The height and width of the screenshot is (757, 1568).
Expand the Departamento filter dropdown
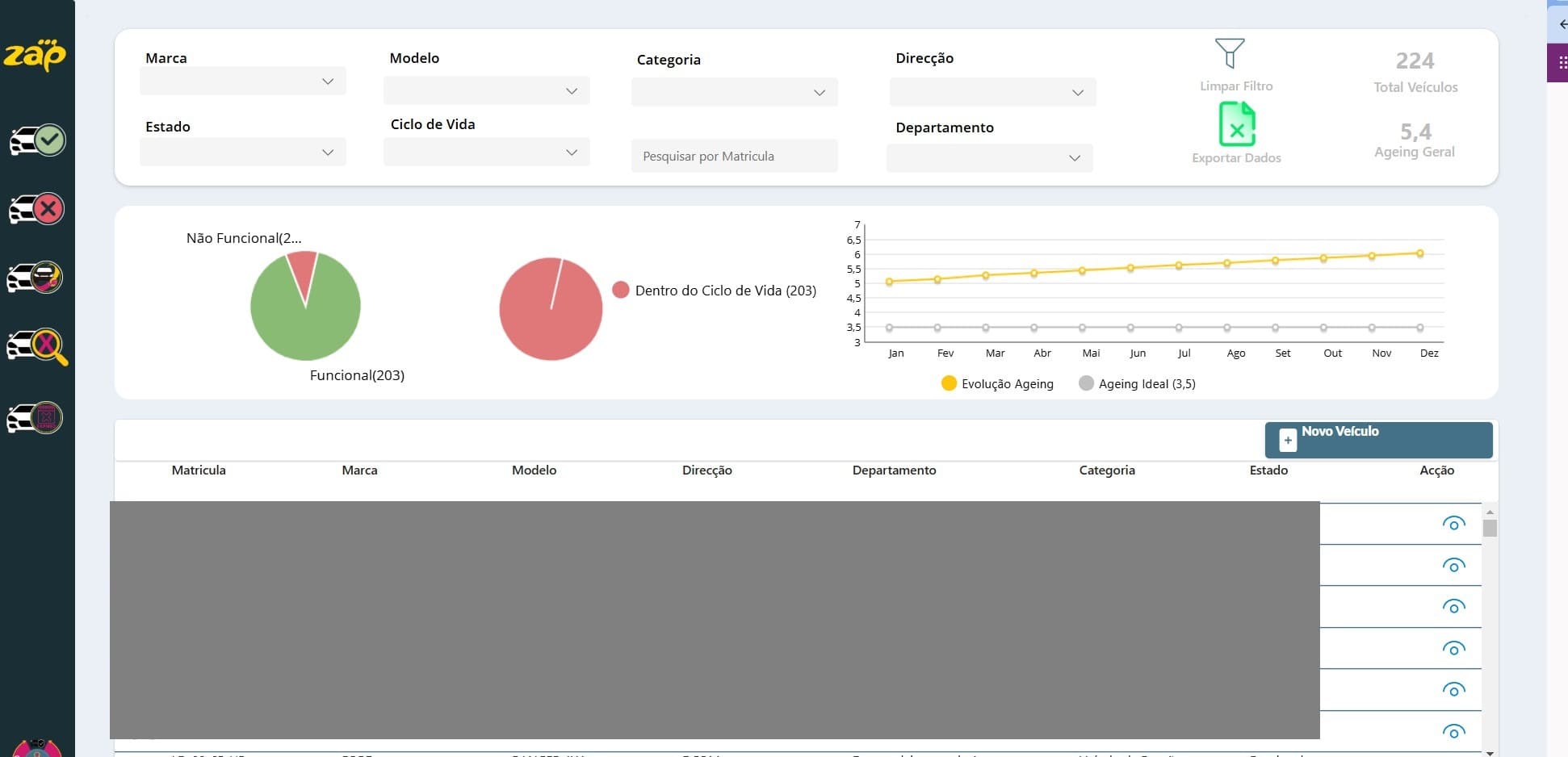pyautogui.click(x=990, y=158)
